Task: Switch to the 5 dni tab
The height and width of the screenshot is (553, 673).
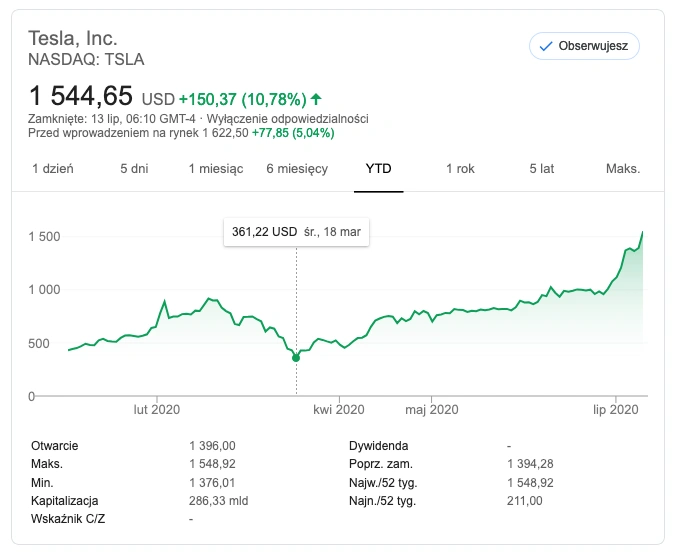Action: pos(134,169)
